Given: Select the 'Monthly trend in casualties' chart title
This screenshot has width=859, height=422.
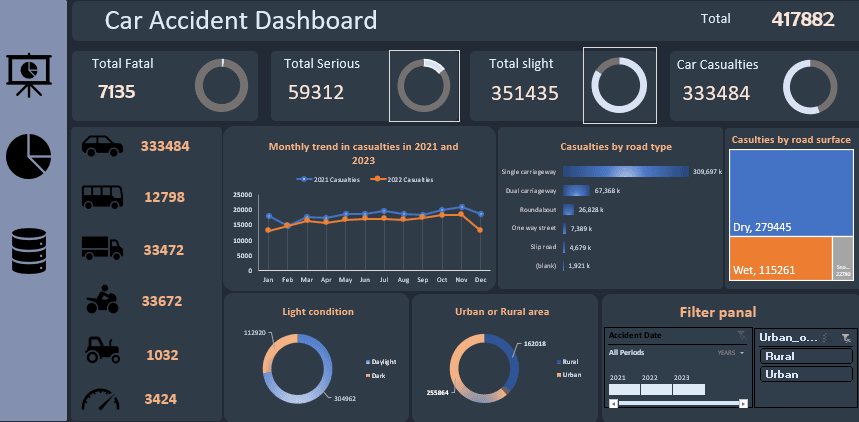Looking at the screenshot, I should click(x=363, y=153).
